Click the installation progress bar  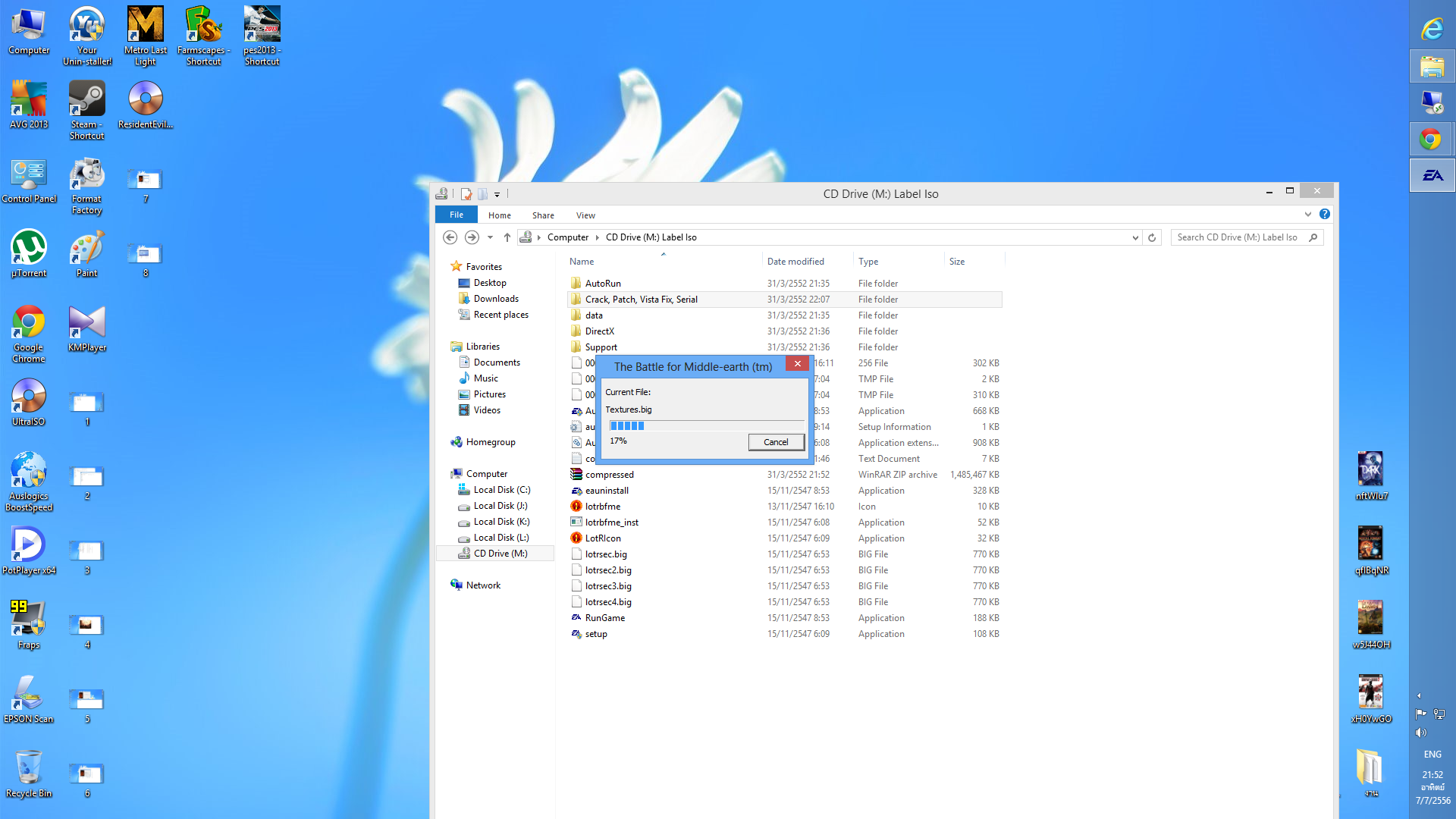pos(705,426)
